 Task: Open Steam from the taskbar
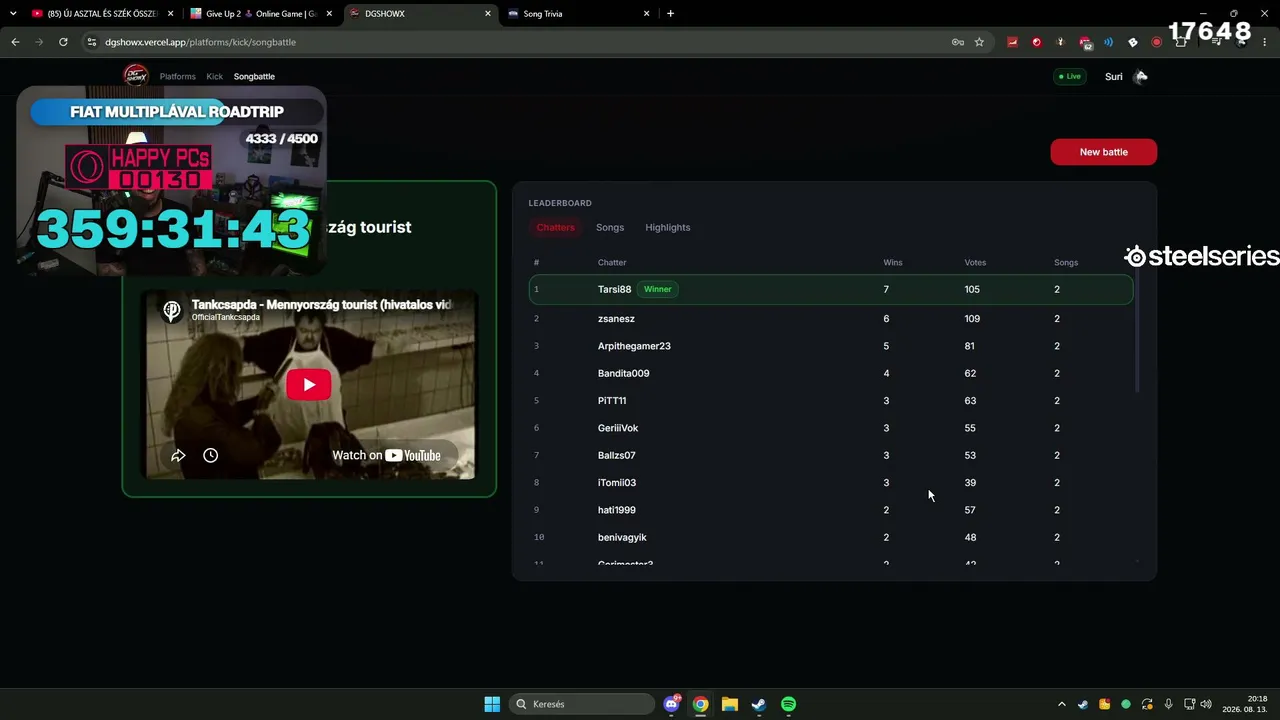(759, 704)
